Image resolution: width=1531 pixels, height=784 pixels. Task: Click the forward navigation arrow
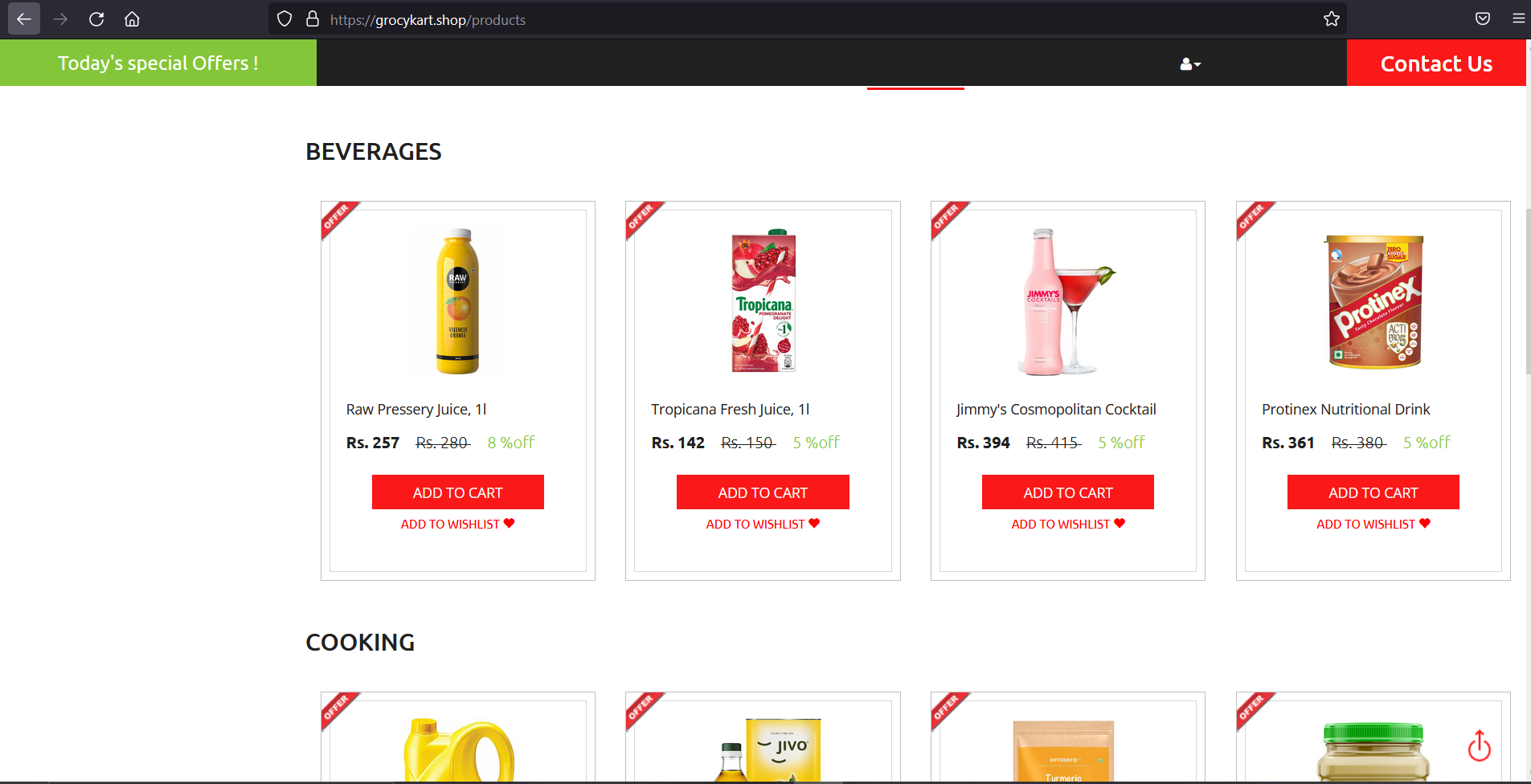[60, 18]
